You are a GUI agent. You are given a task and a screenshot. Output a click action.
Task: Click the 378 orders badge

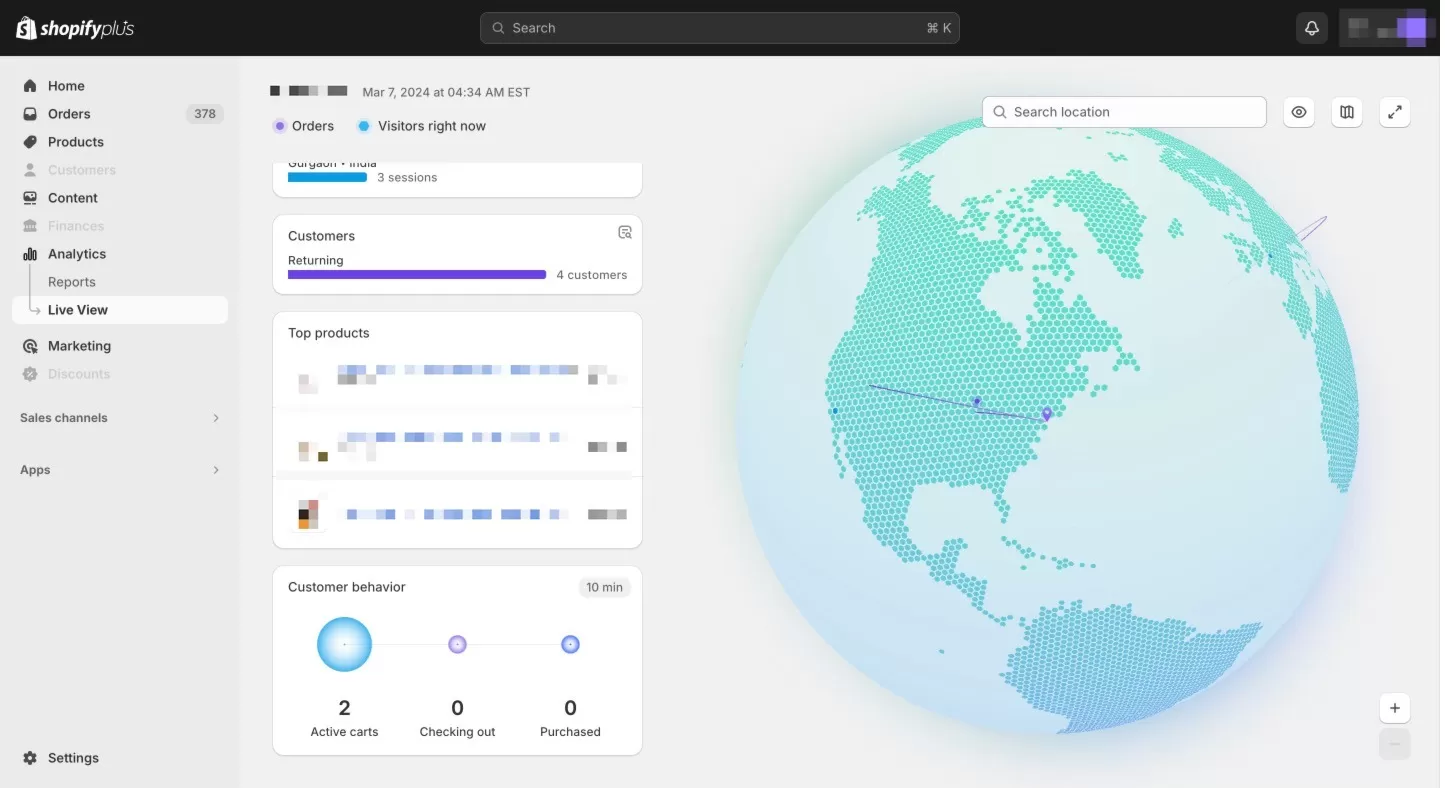[205, 114]
